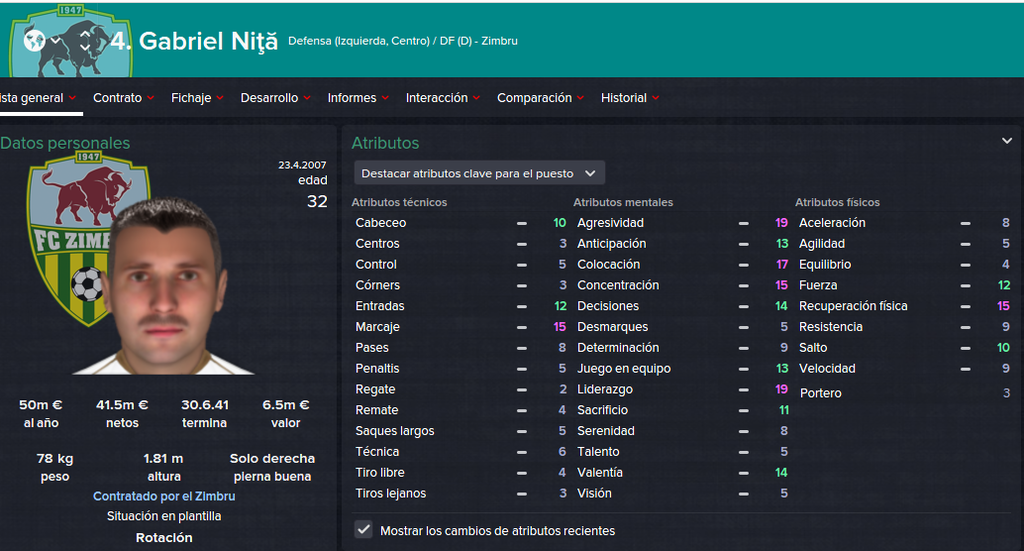Click the previous-player up chevron
Viewport: 1024px width, 551px height.
[85, 32]
